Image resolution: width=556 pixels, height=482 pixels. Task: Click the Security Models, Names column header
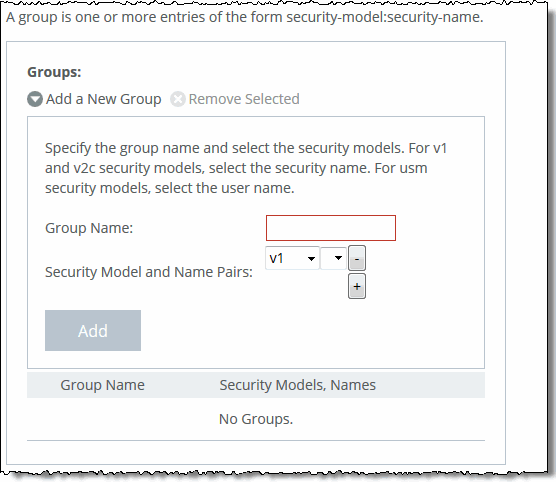click(x=298, y=385)
